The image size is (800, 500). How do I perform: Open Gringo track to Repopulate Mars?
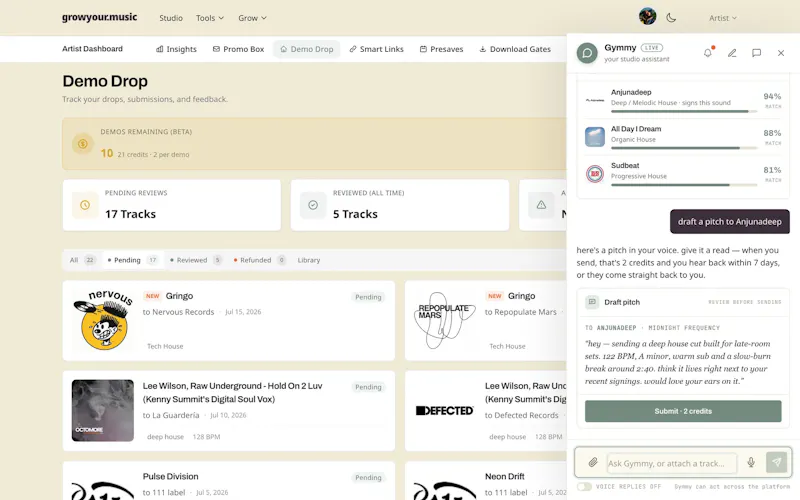521,296
